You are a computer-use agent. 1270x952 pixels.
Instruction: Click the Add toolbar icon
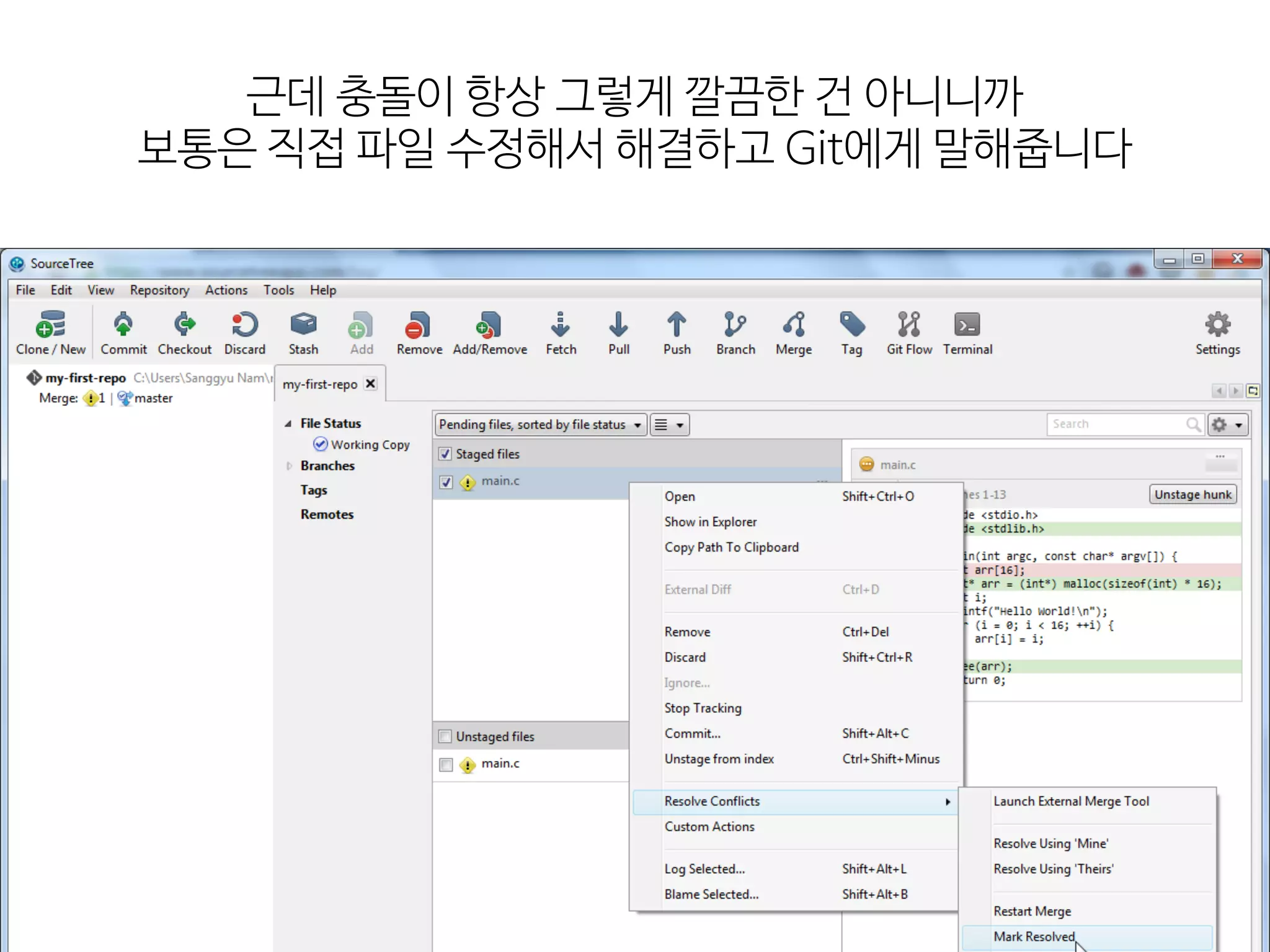click(361, 325)
